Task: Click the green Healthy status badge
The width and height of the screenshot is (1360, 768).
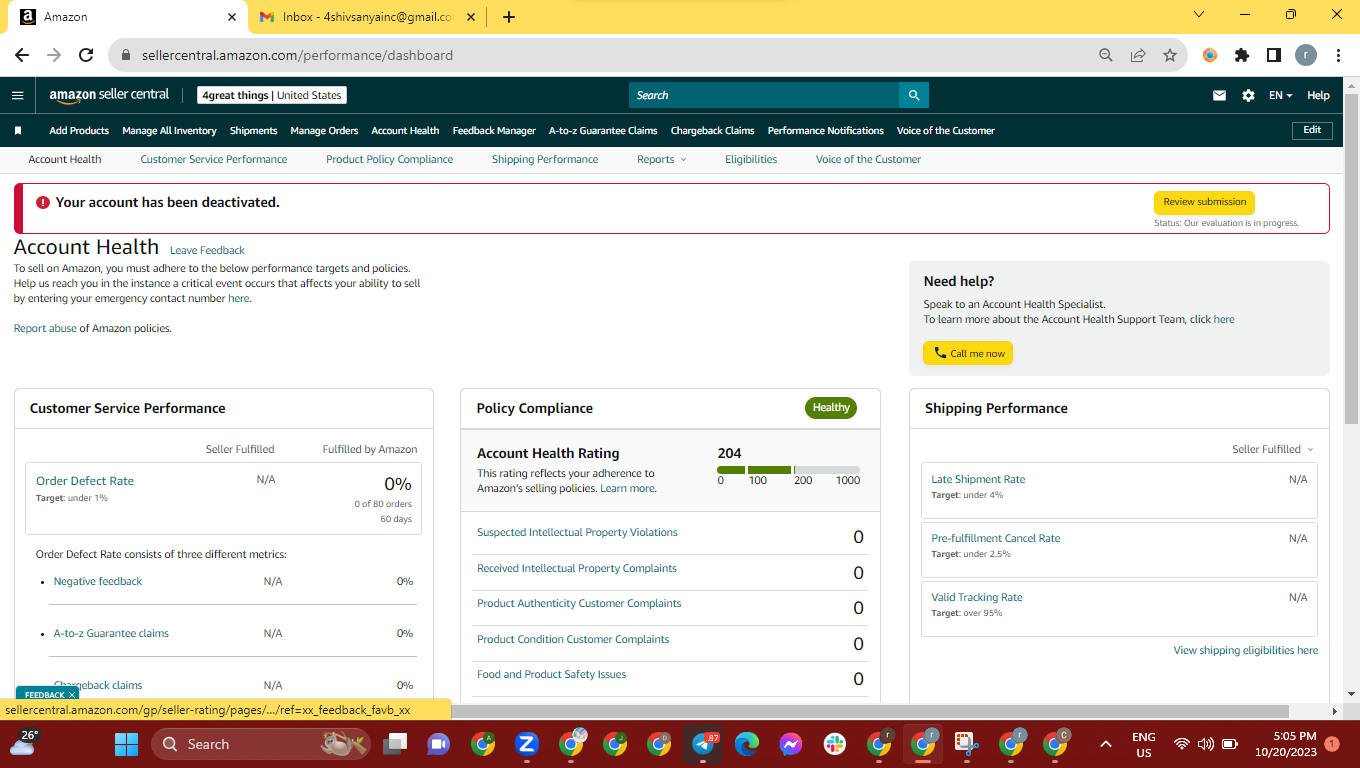Action: tap(831, 408)
